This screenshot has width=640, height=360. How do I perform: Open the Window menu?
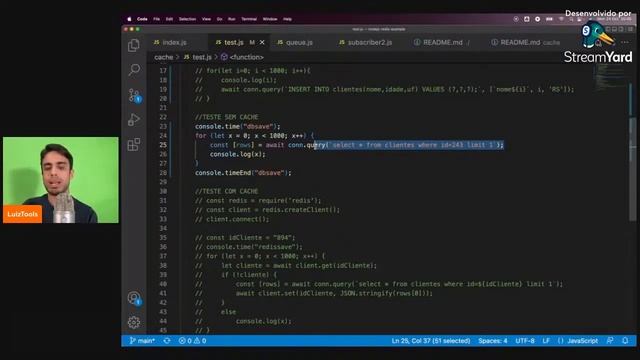270,19
